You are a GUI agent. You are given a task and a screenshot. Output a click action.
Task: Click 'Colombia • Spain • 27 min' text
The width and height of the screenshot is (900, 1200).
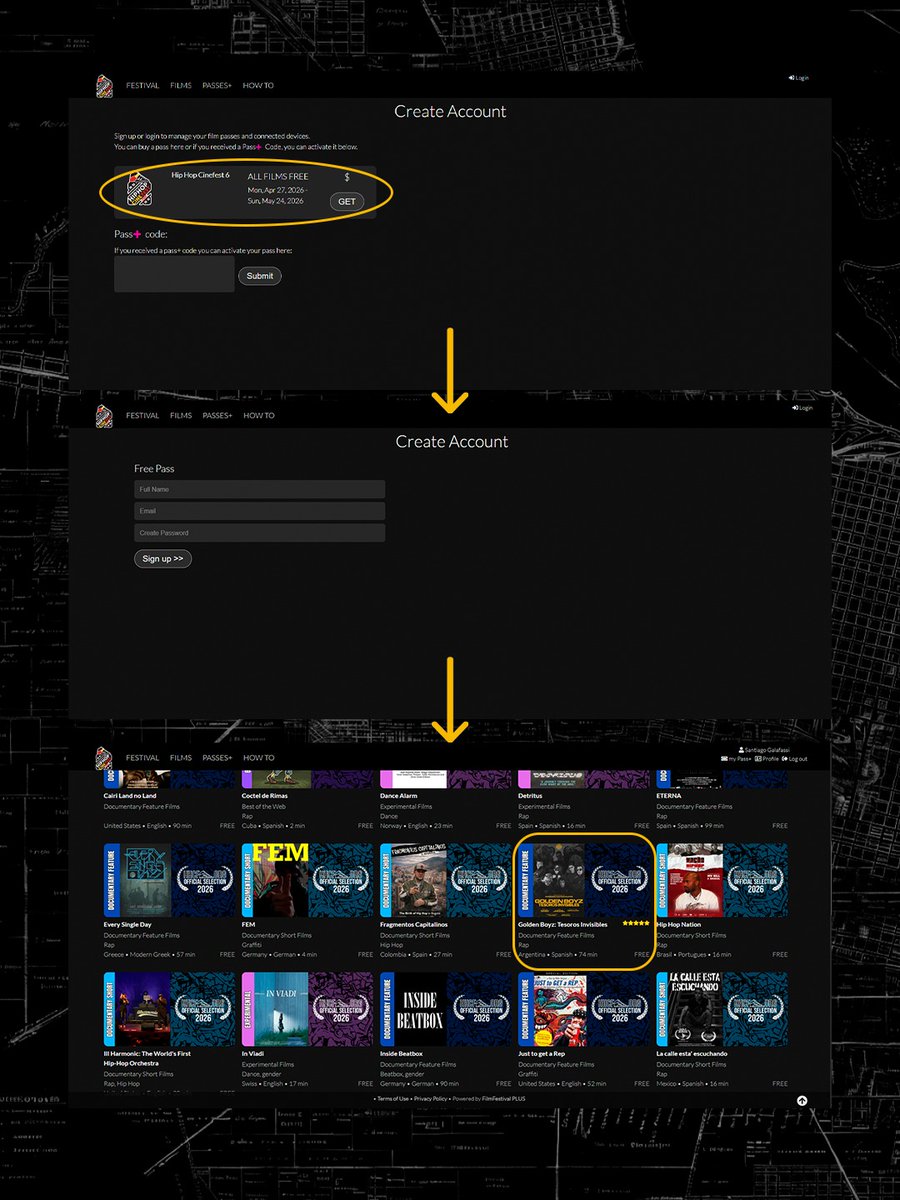(x=416, y=955)
